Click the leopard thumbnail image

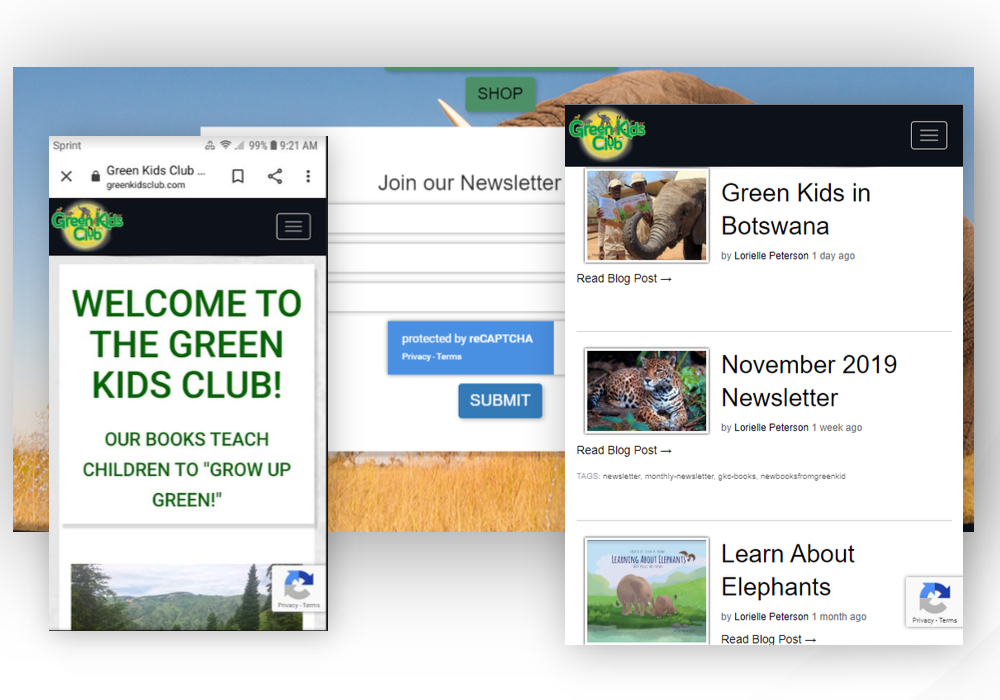click(x=646, y=391)
